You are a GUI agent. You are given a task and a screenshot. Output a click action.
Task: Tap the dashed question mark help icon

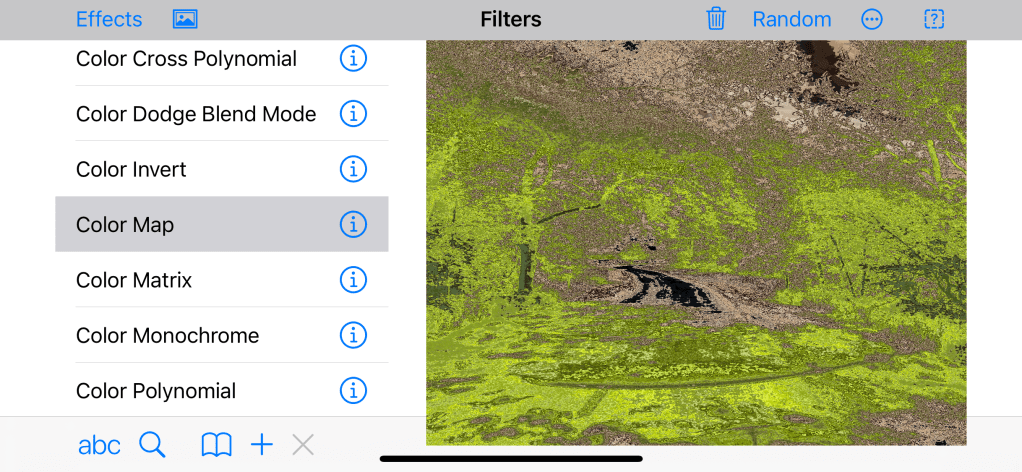934,20
